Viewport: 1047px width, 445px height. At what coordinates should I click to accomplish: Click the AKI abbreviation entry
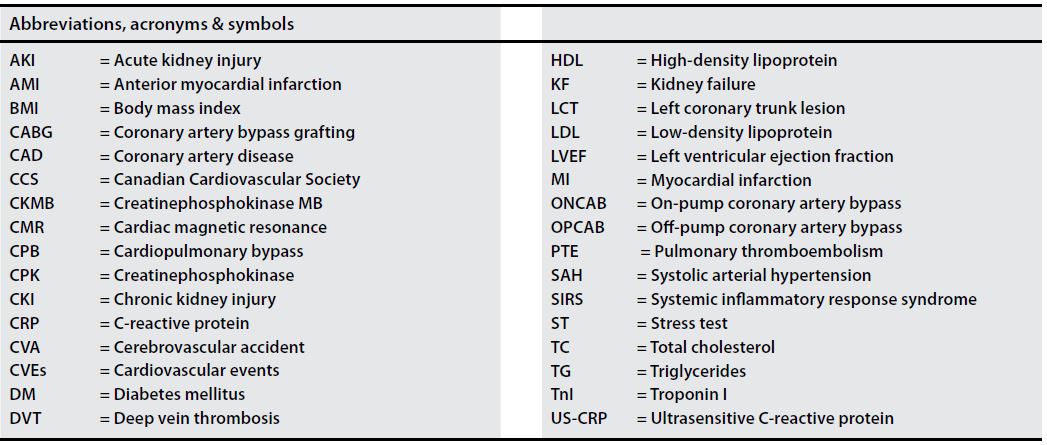pos(23,61)
